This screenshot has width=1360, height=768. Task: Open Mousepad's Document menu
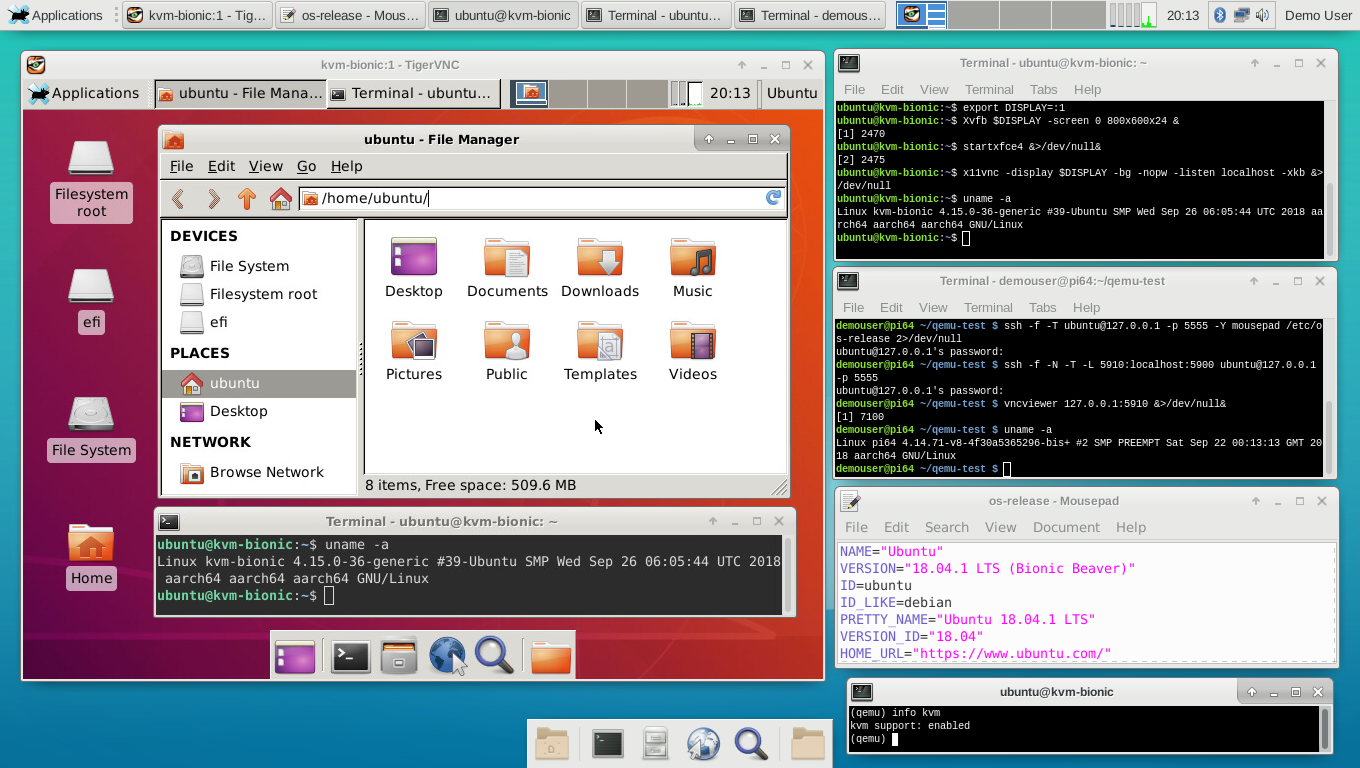(1066, 527)
